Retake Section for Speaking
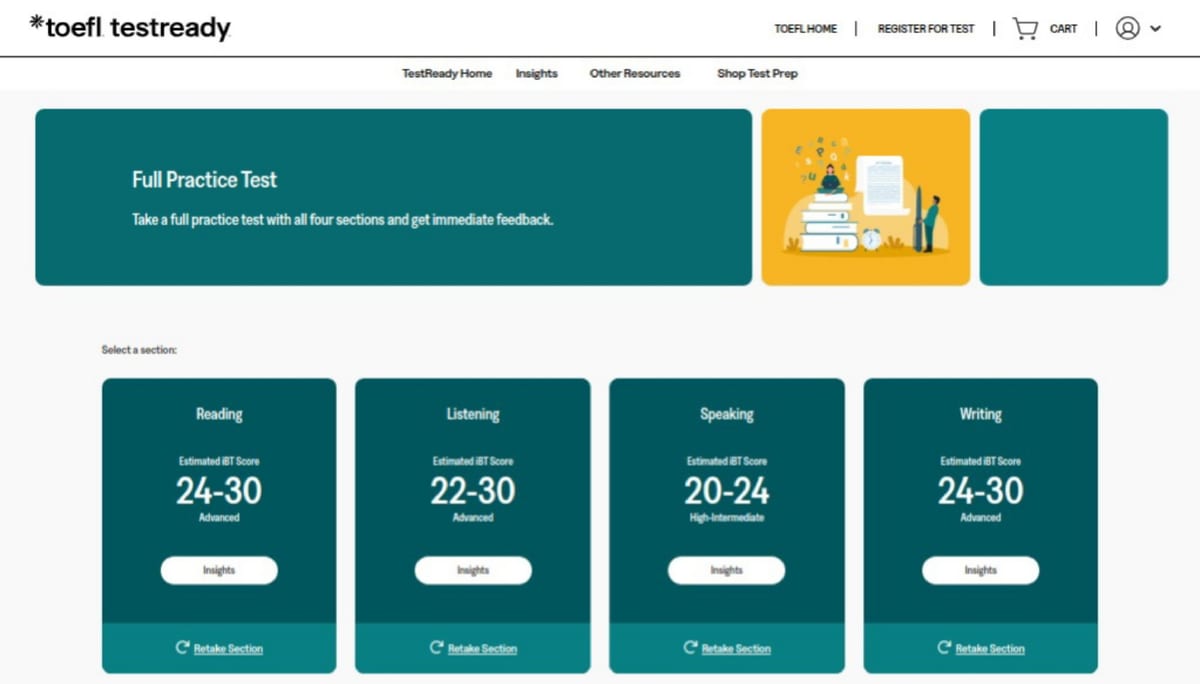This screenshot has width=1200, height=684. [736, 649]
